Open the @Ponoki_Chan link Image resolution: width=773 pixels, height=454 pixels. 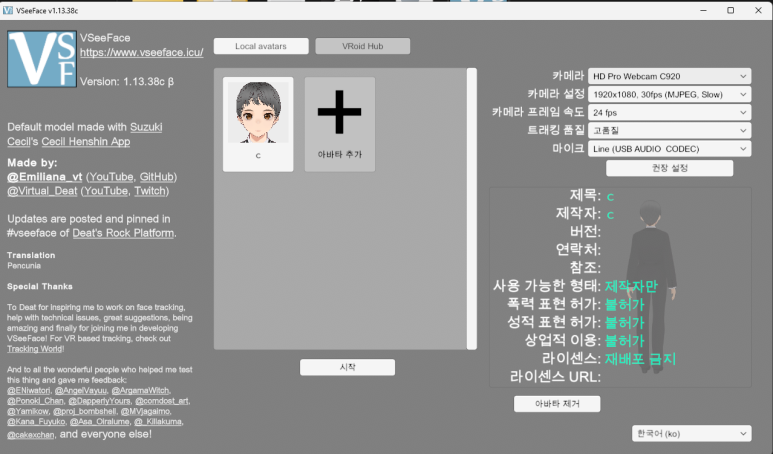pyautogui.click(x=35, y=401)
